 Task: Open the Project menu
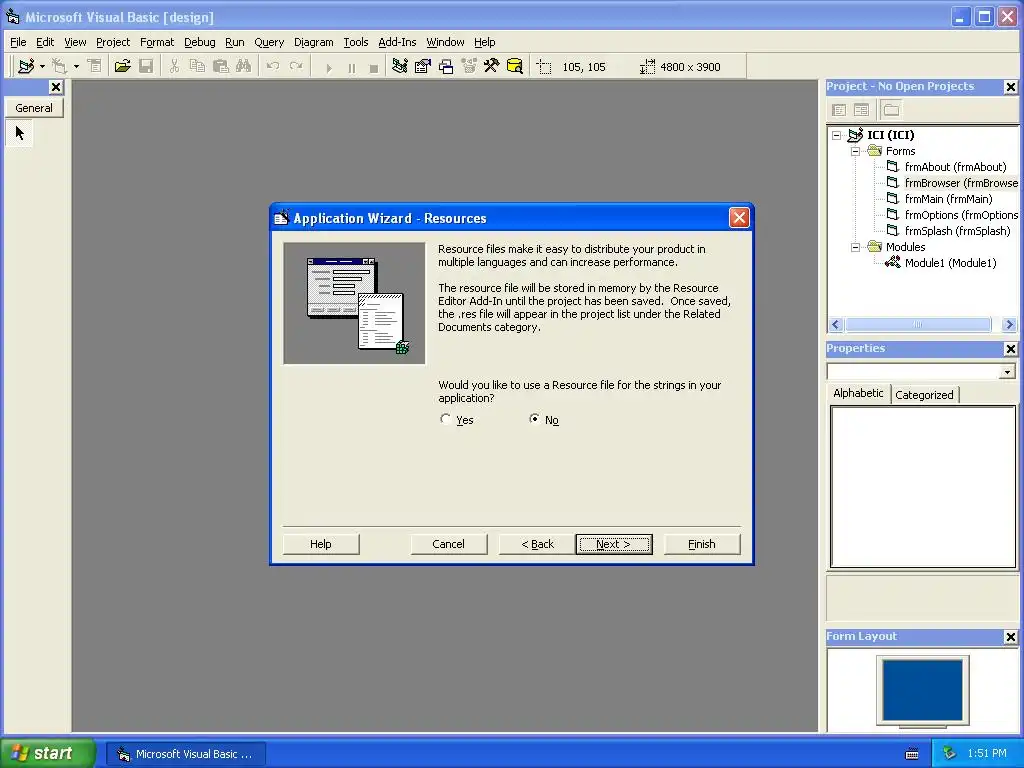coord(112,42)
